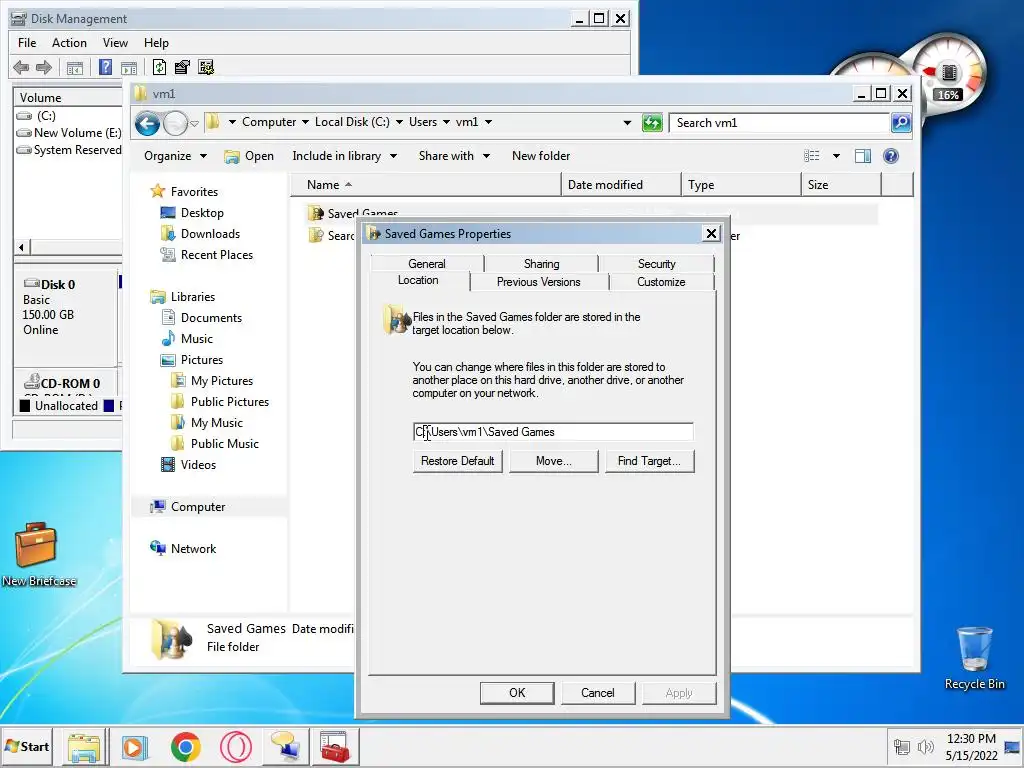Open Windows Explorer from the taskbar
The width and height of the screenshot is (1024, 768).
tap(84, 747)
